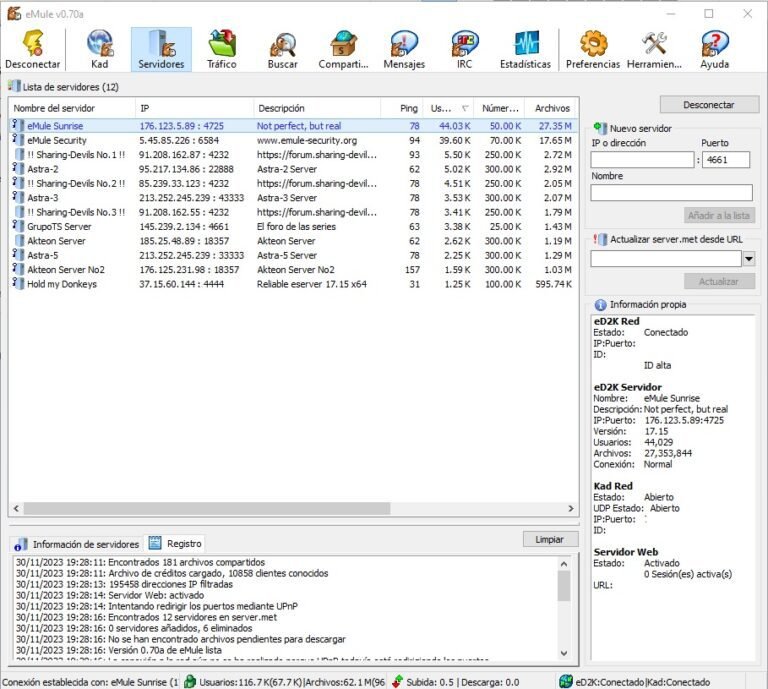Sort servers by Archivos column header
The image size is (768, 689).
tap(551, 108)
